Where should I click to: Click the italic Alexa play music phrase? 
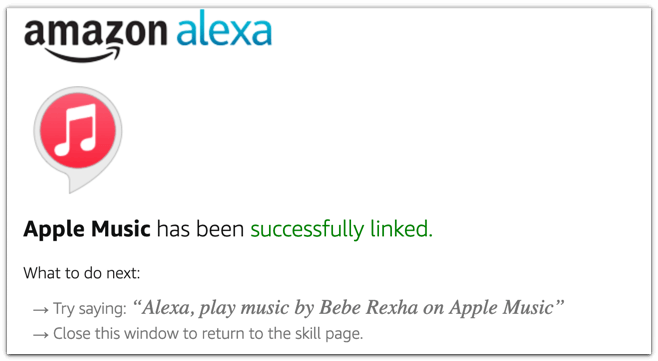point(348,308)
